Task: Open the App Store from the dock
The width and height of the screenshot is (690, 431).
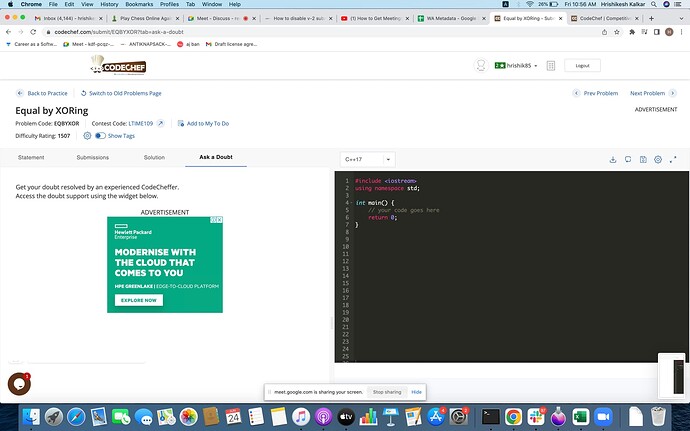Action: click(x=435, y=416)
